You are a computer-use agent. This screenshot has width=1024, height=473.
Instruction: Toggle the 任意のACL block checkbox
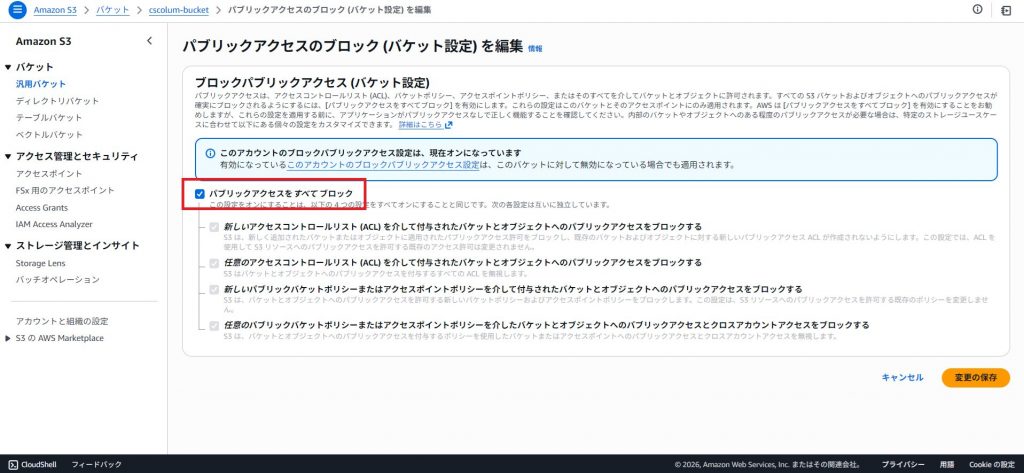tap(214, 262)
